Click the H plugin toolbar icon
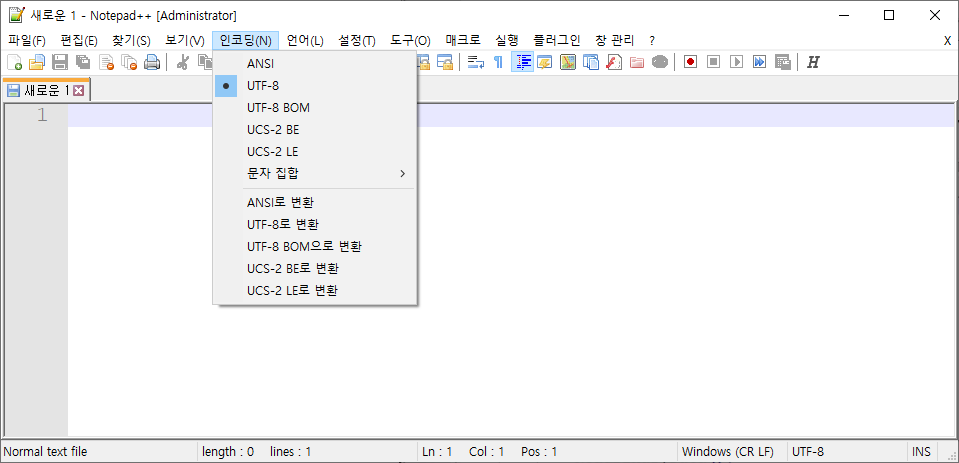 tap(813, 62)
